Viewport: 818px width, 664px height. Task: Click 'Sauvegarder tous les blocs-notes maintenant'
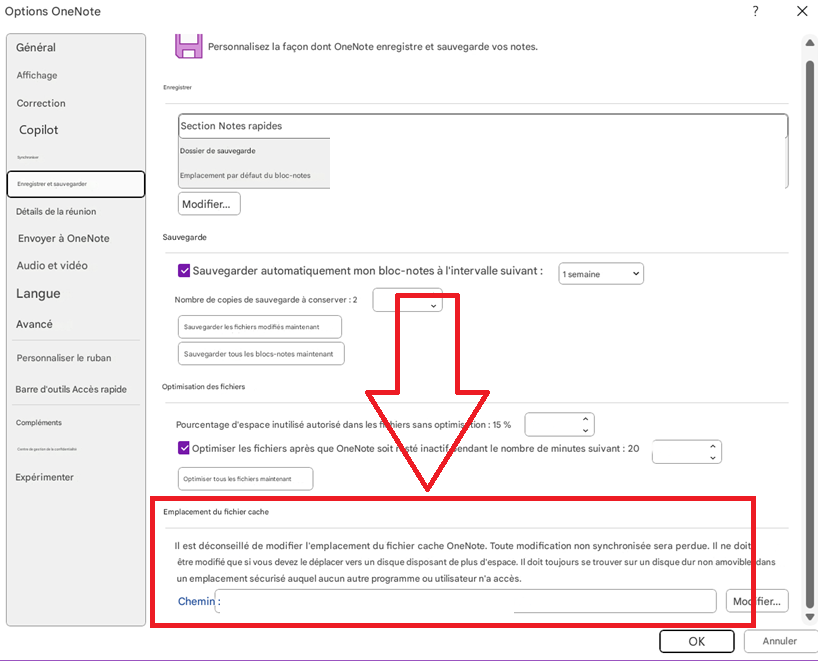click(x=261, y=354)
